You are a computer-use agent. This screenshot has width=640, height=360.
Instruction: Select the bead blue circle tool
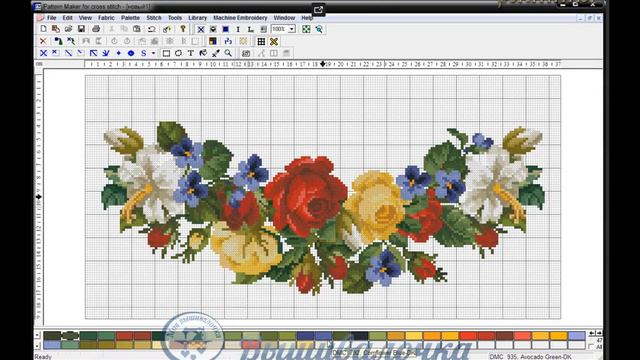point(131,53)
